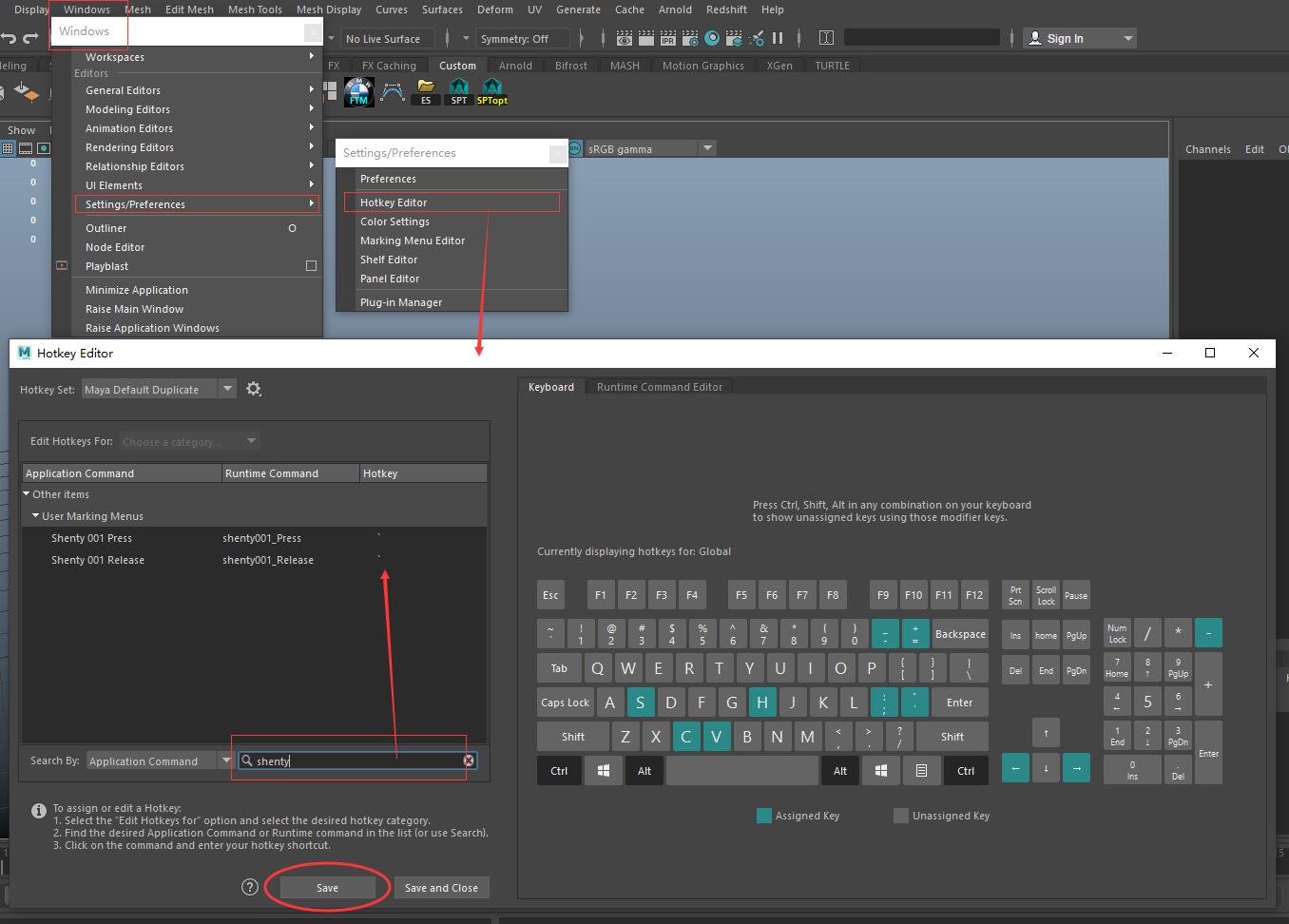
Task: Select the Shenty 001 Release row
Action: [254, 560]
